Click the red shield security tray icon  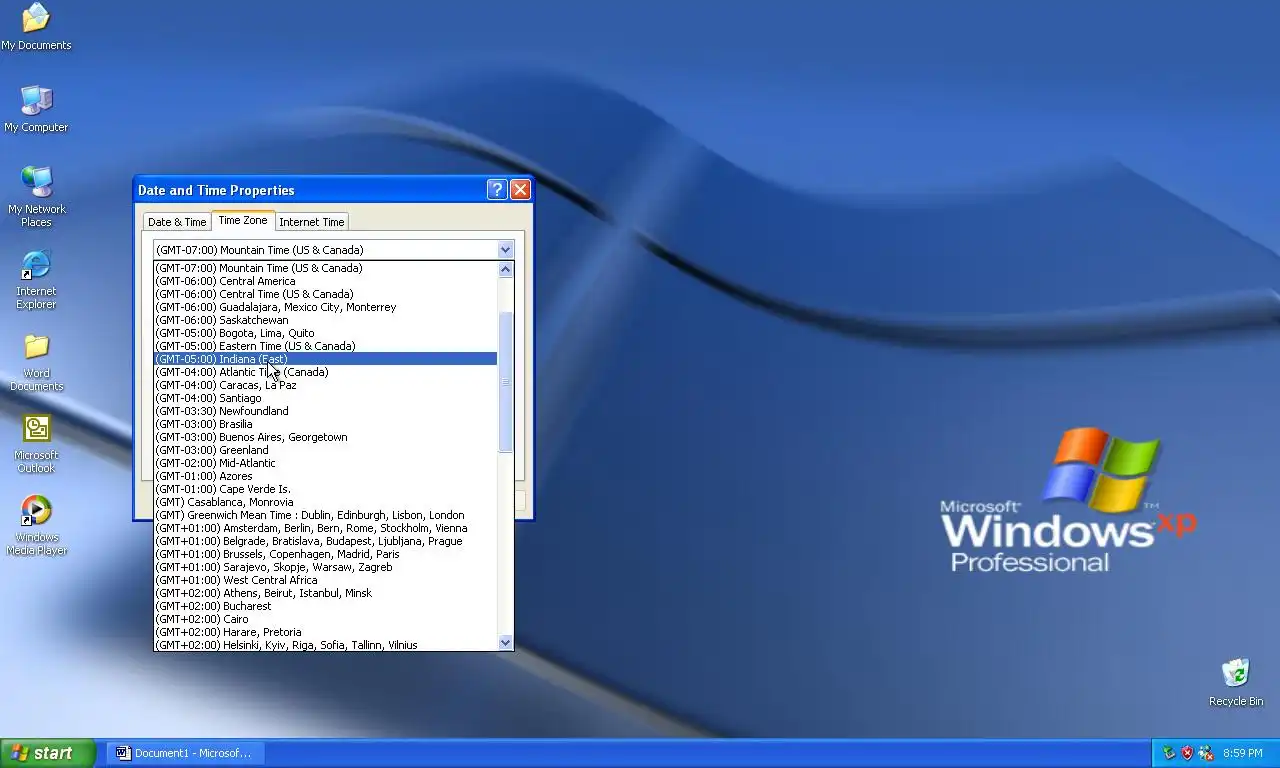1187,753
